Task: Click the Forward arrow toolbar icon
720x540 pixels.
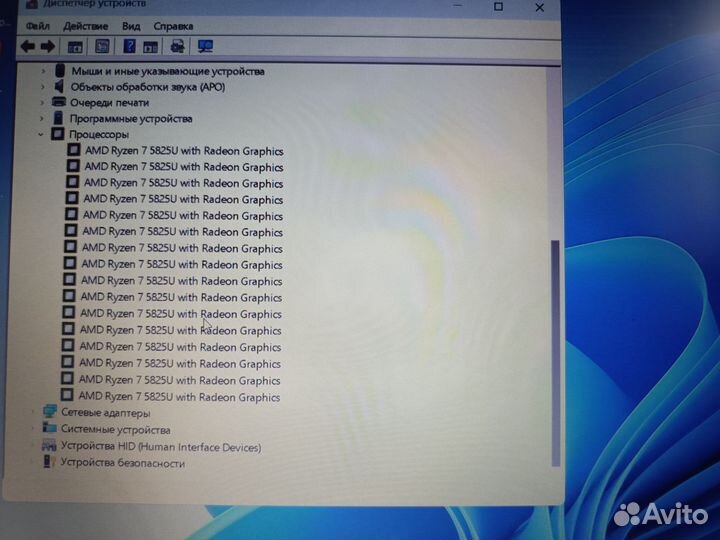Action: pyautogui.click(x=48, y=46)
